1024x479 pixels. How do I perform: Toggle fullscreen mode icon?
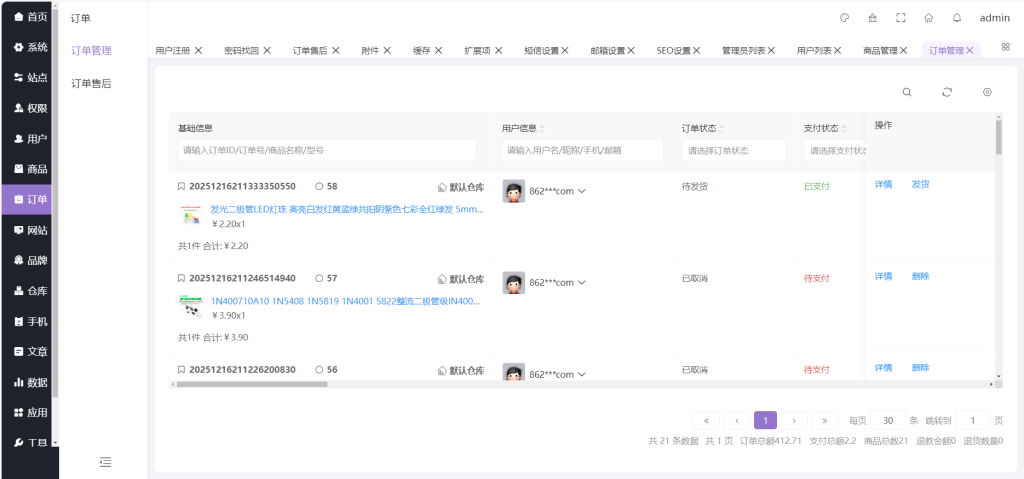click(901, 18)
